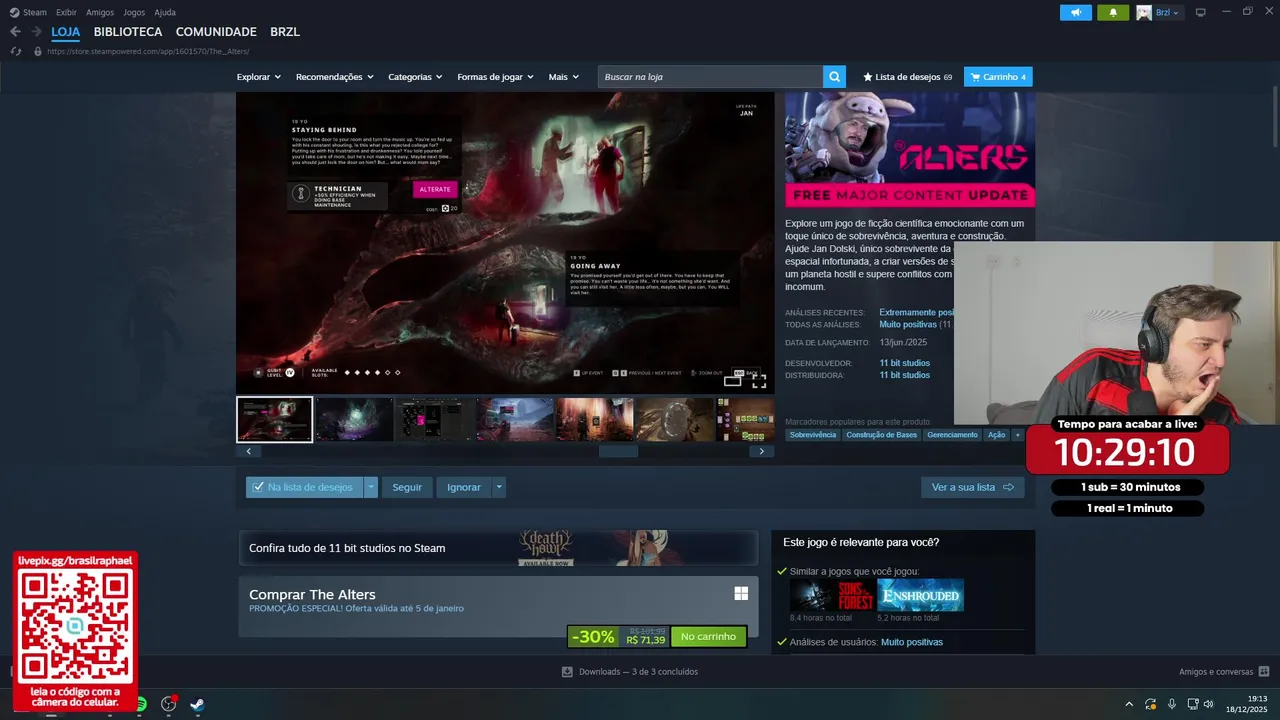Click the Enshrouded game capsule
The width and height of the screenshot is (1280, 720).
[x=921, y=595]
